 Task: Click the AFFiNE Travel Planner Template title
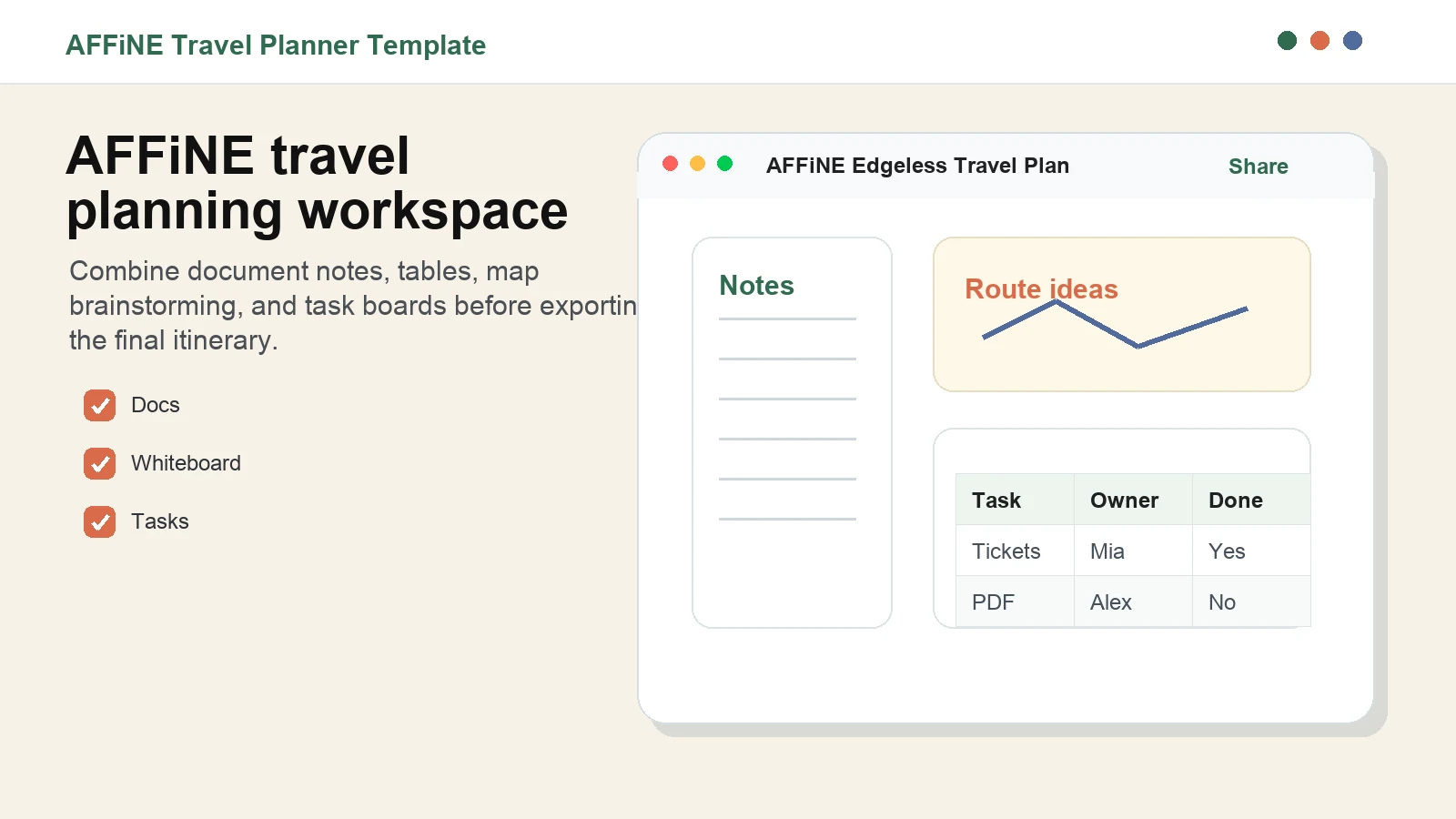tap(276, 45)
